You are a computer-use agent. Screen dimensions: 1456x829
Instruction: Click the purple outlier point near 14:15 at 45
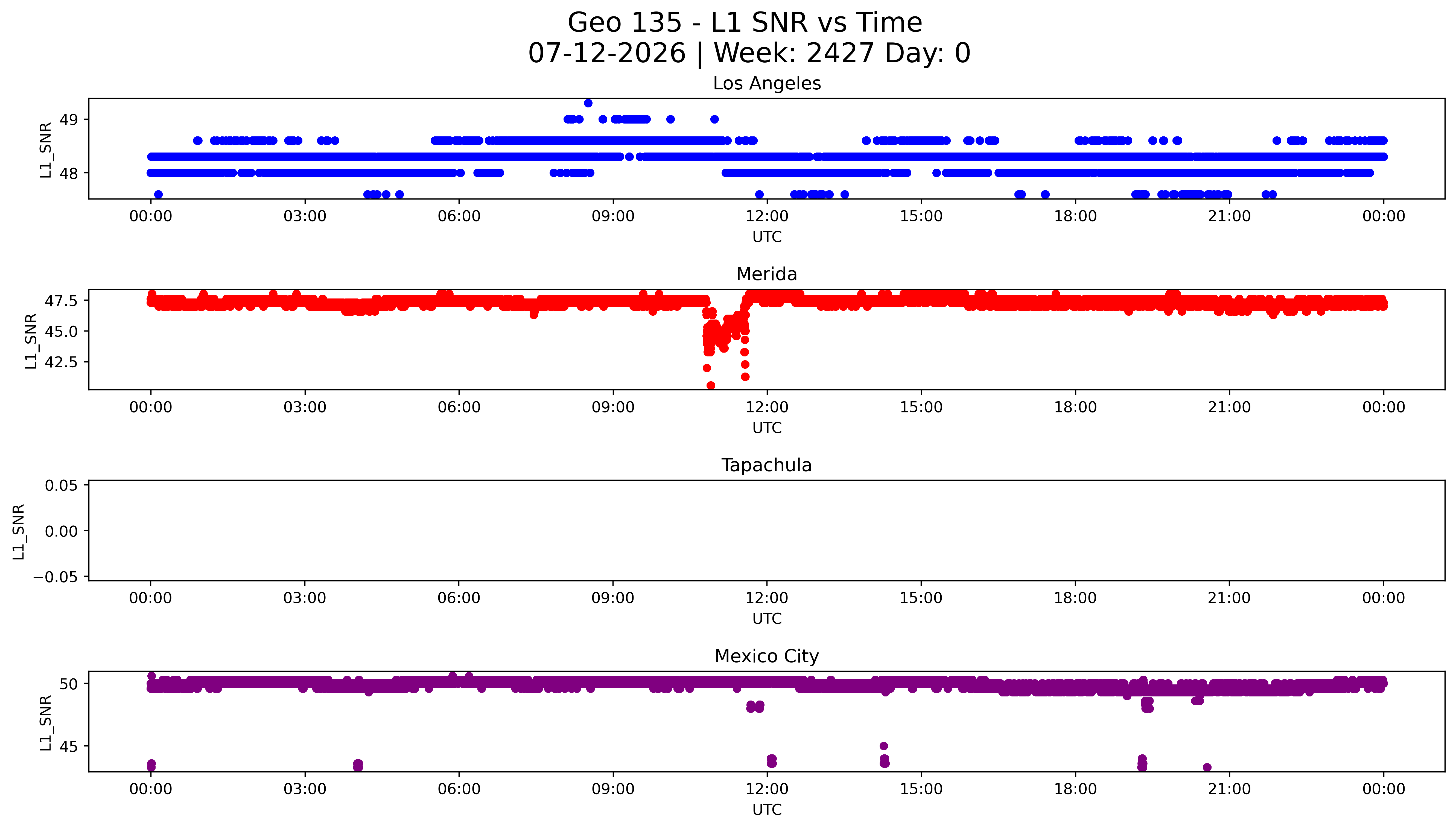pyautogui.click(x=884, y=746)
